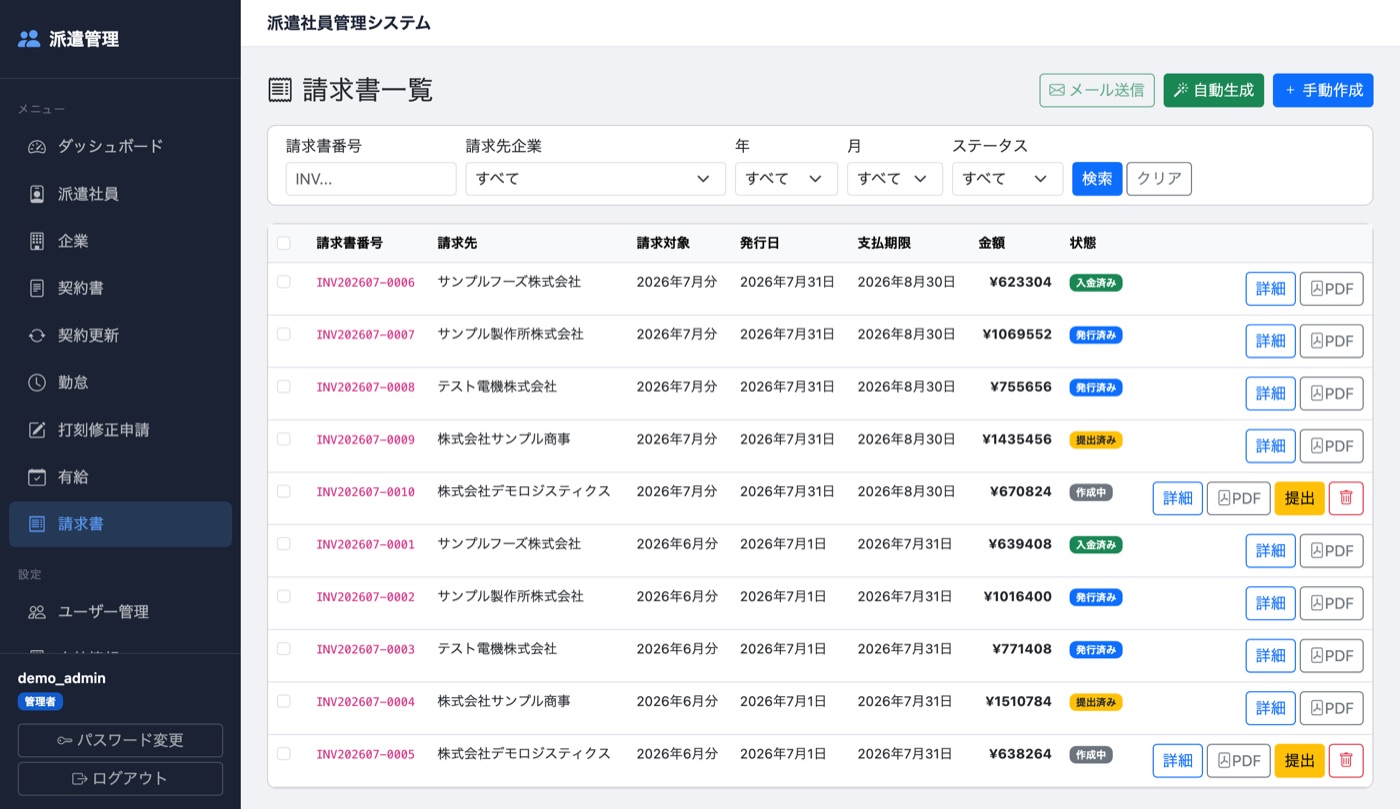Expand the ステータス dropdown
Screen dimensions: 1400x809
[1007, 179]
